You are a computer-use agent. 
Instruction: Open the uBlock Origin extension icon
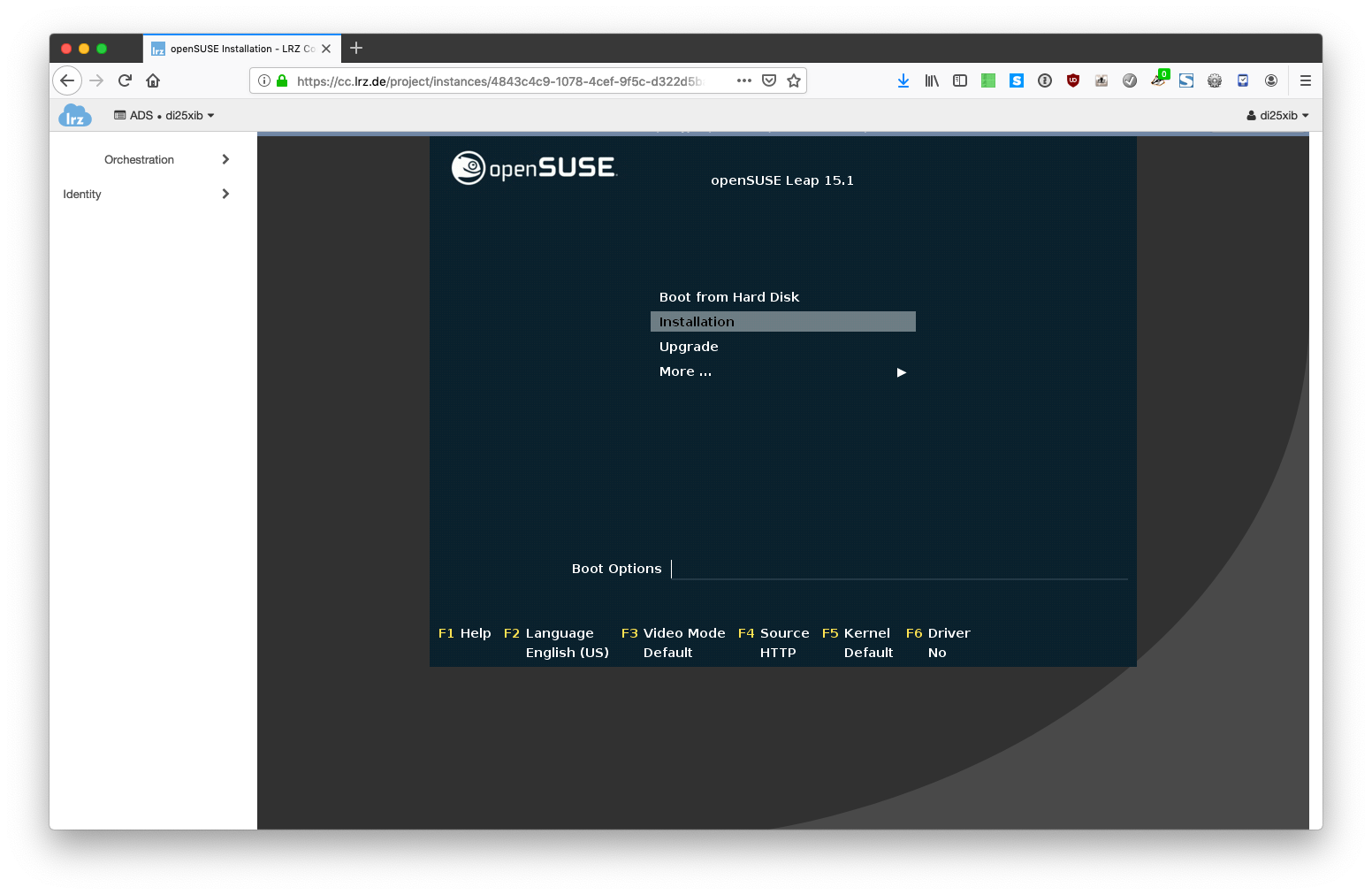(1072, 80)
